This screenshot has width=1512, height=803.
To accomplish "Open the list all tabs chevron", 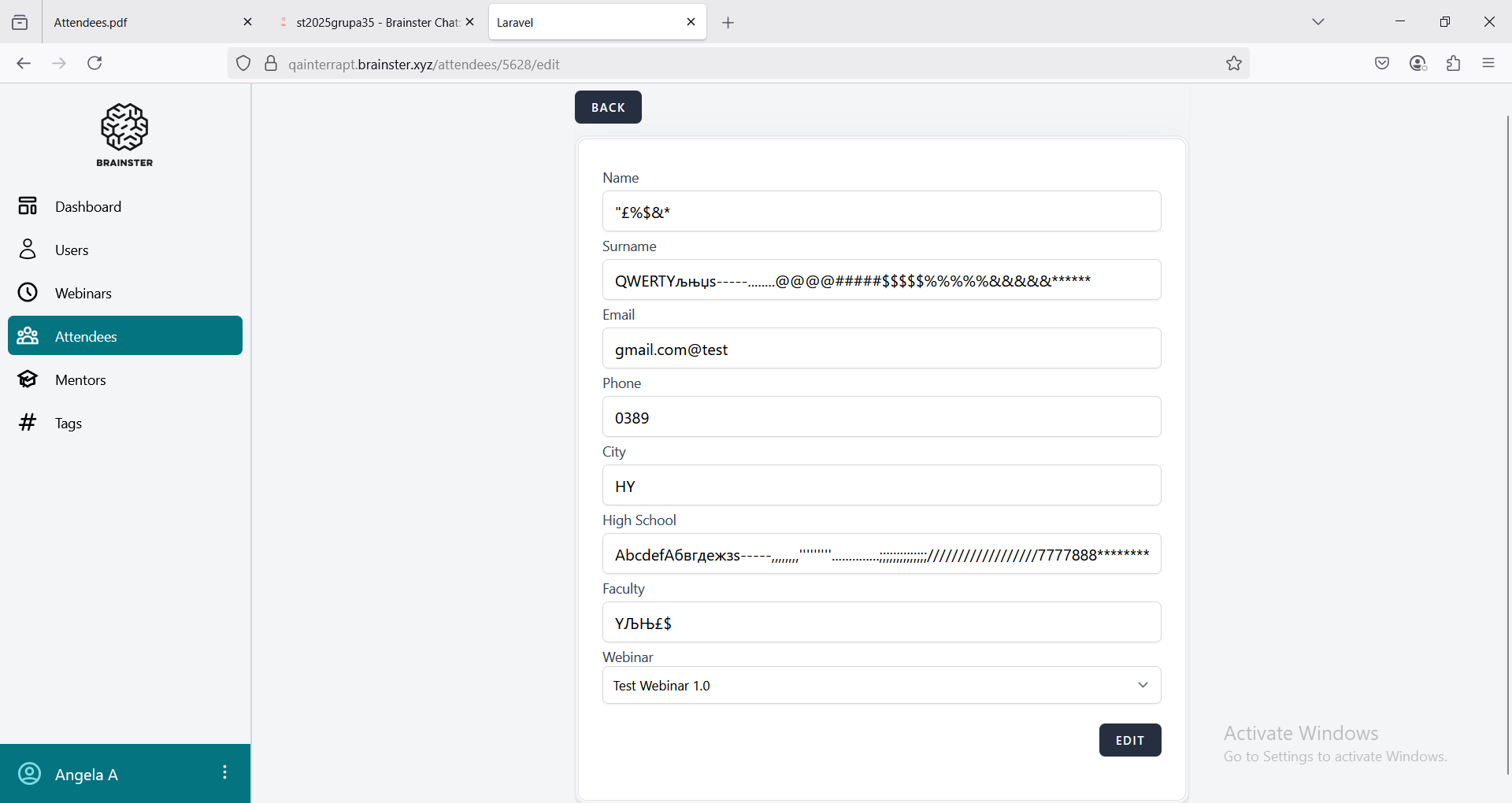I will tap(1318, 22).
